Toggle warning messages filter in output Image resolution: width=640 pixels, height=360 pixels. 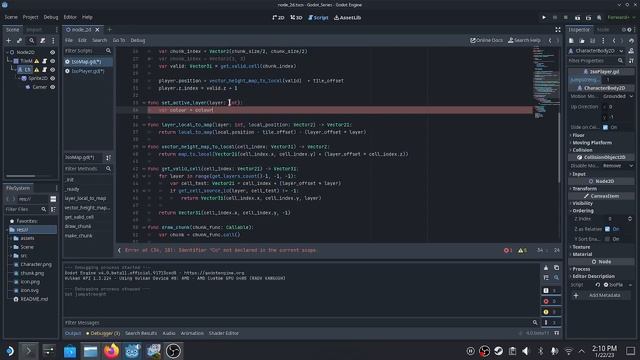click(x=550, y=312)
